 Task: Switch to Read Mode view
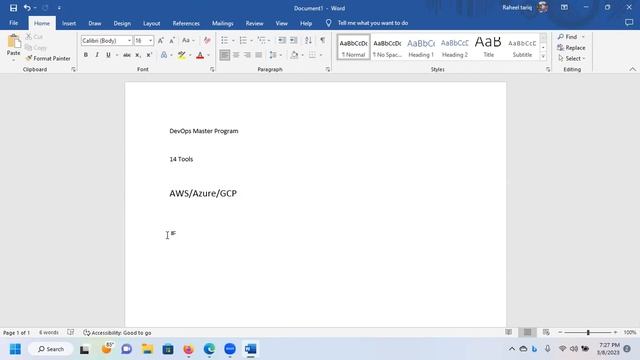pos(509,332)
